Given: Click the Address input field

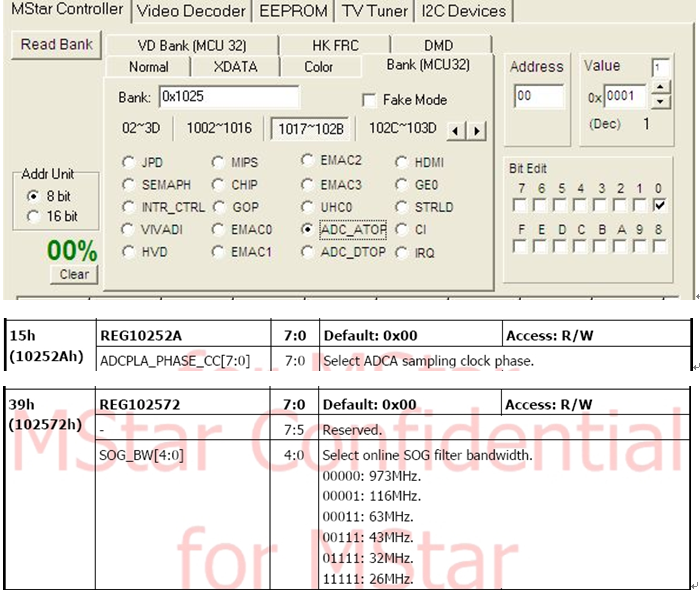Looking at the screenshot, I should click(539, 96).
